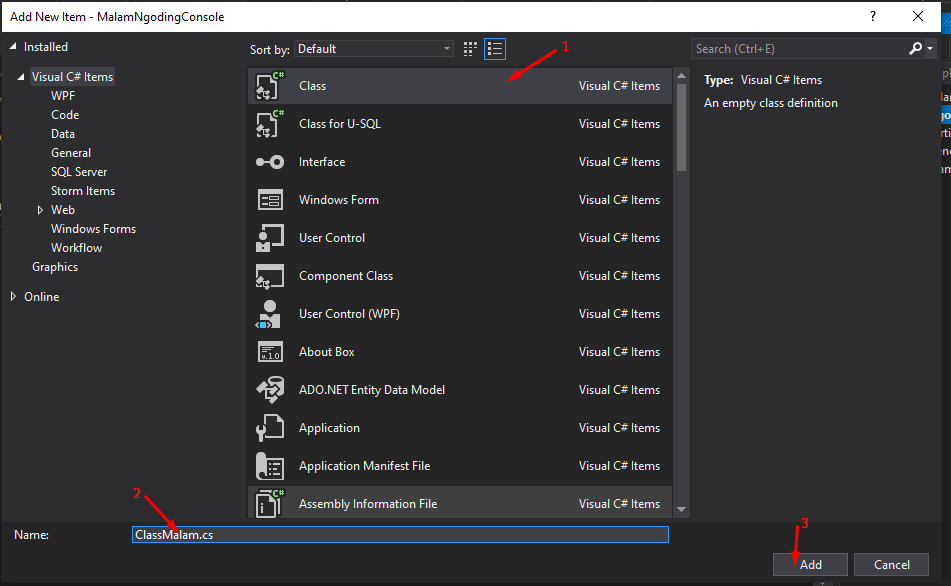
Task: Select the Windows Forms category
Action: tap(93, 229)
